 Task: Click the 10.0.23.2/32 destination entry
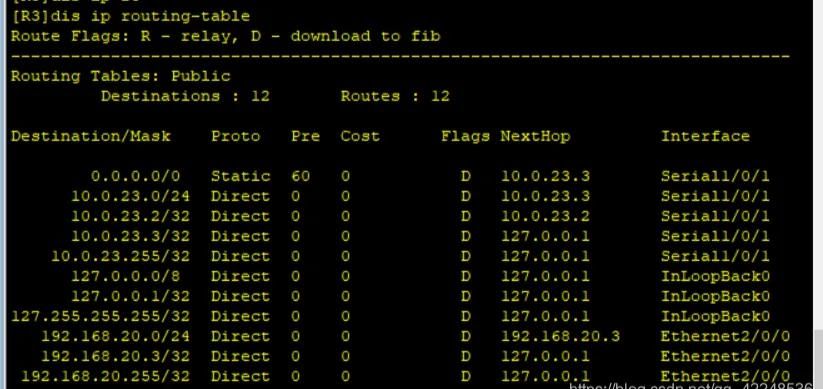[131, 216]
